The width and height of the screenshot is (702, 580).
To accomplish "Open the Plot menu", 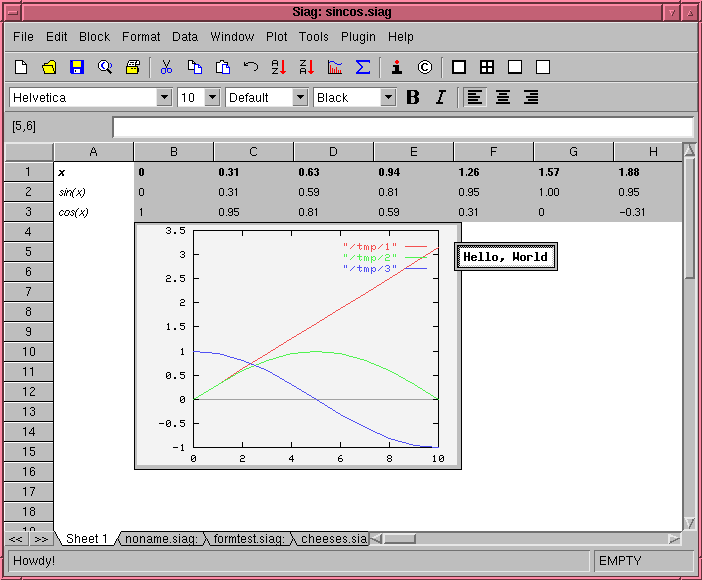I will pos(277,37).
